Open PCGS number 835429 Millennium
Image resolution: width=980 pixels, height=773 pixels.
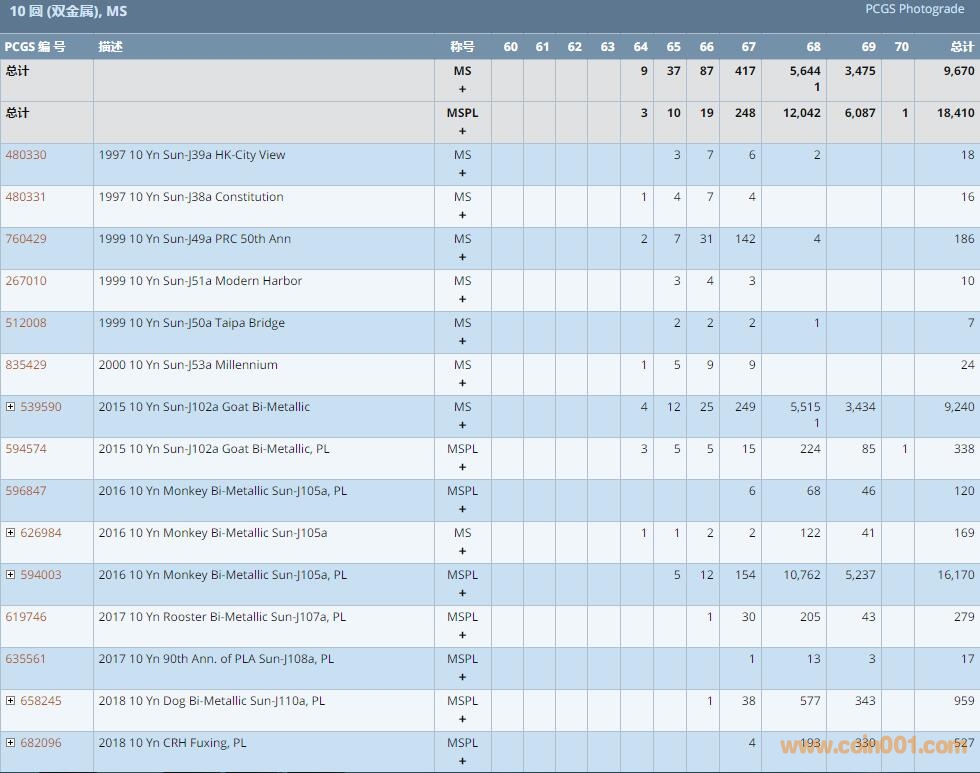pyautogui.click(x=26, y=365)
